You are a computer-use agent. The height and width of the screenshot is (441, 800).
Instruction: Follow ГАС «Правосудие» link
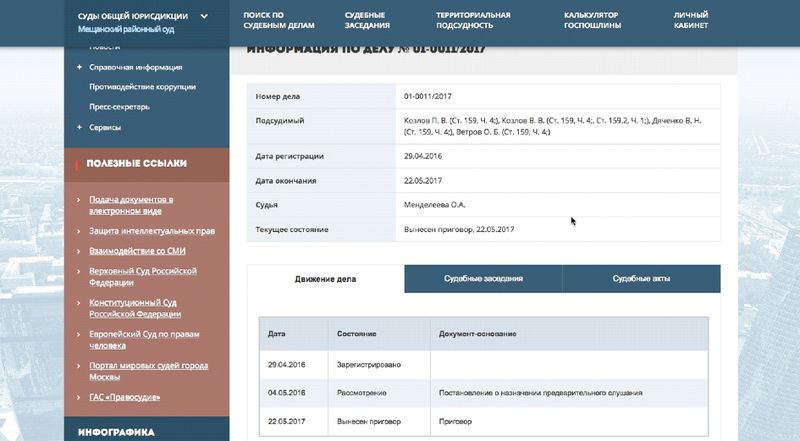[x=124, y=397]
